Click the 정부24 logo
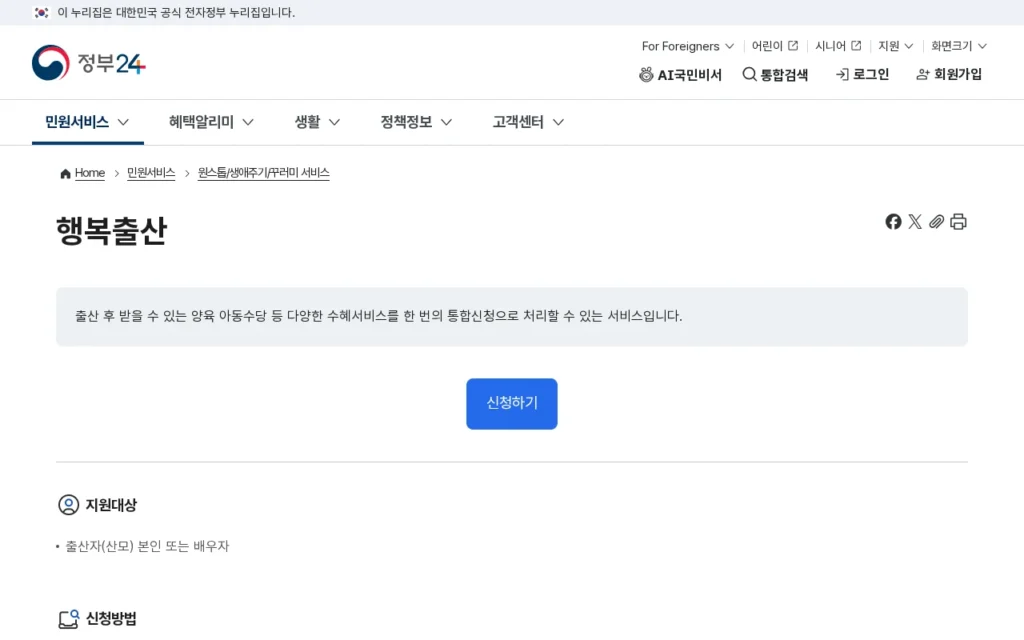This screenshot has width=1024, height=640. pyautogui.click(x=89, y=63)
